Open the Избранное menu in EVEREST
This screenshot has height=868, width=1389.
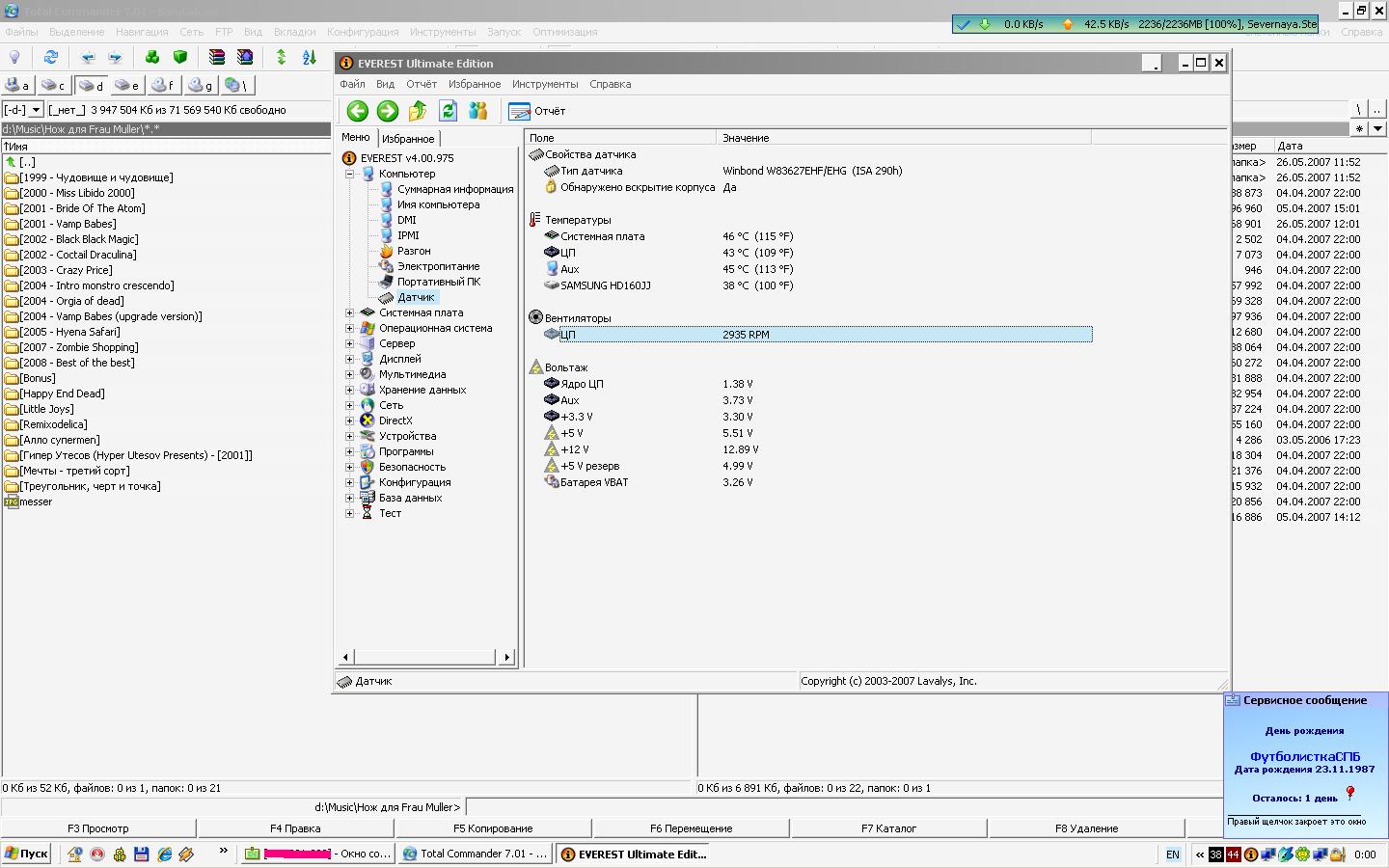[475, 84]
